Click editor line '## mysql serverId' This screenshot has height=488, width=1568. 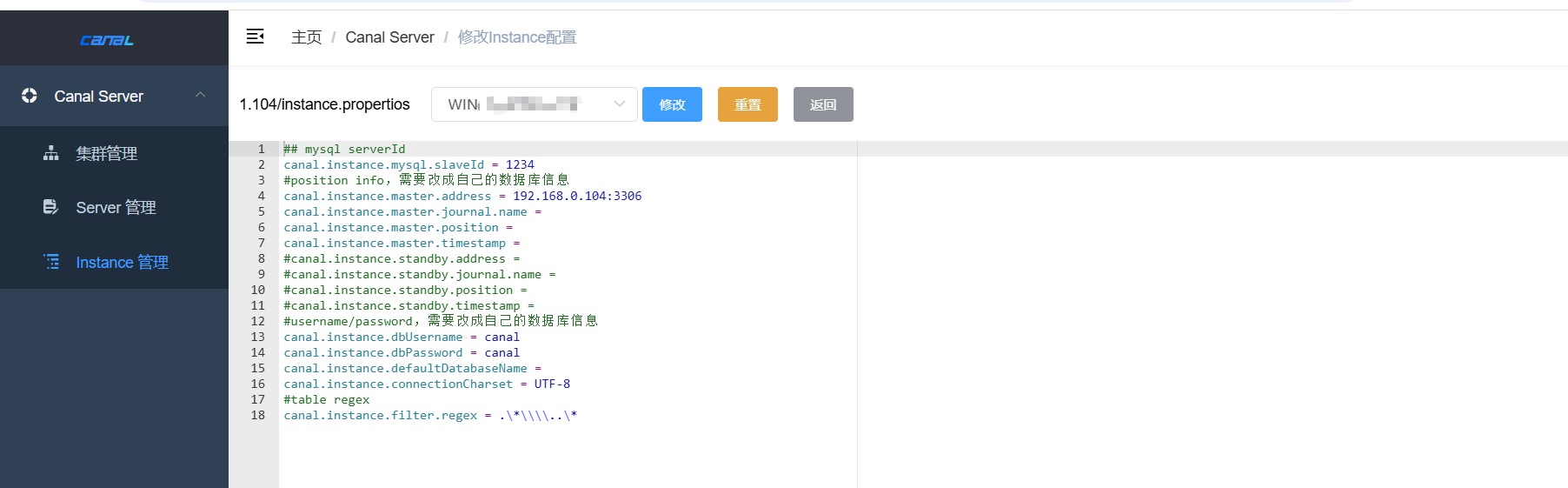(344, 149)
